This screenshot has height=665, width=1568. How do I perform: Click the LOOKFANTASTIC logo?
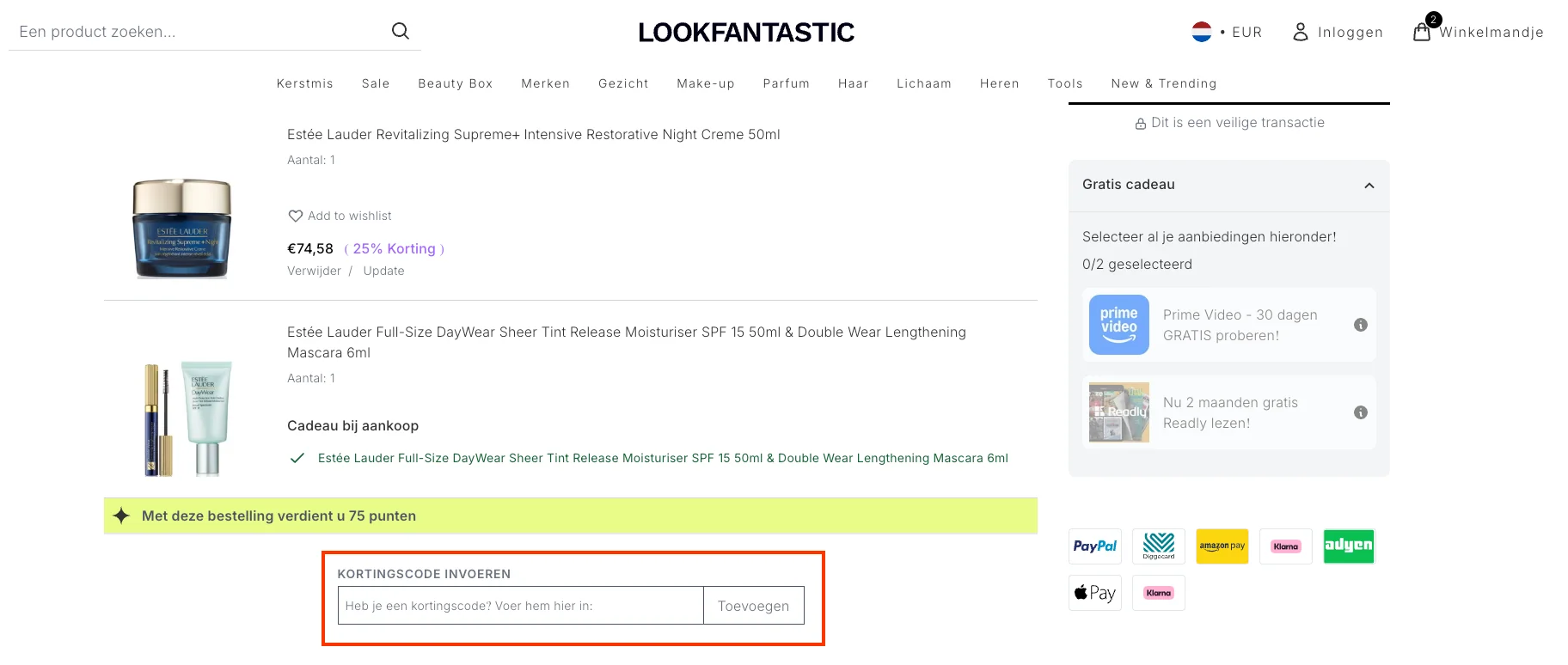[746, 33]
